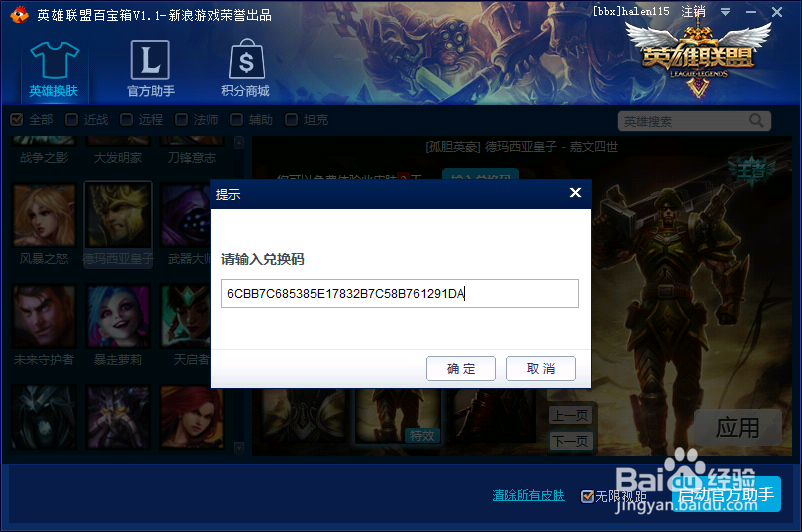
Task: Click the hero list scroll down arrow
Action: pos(239,448)
